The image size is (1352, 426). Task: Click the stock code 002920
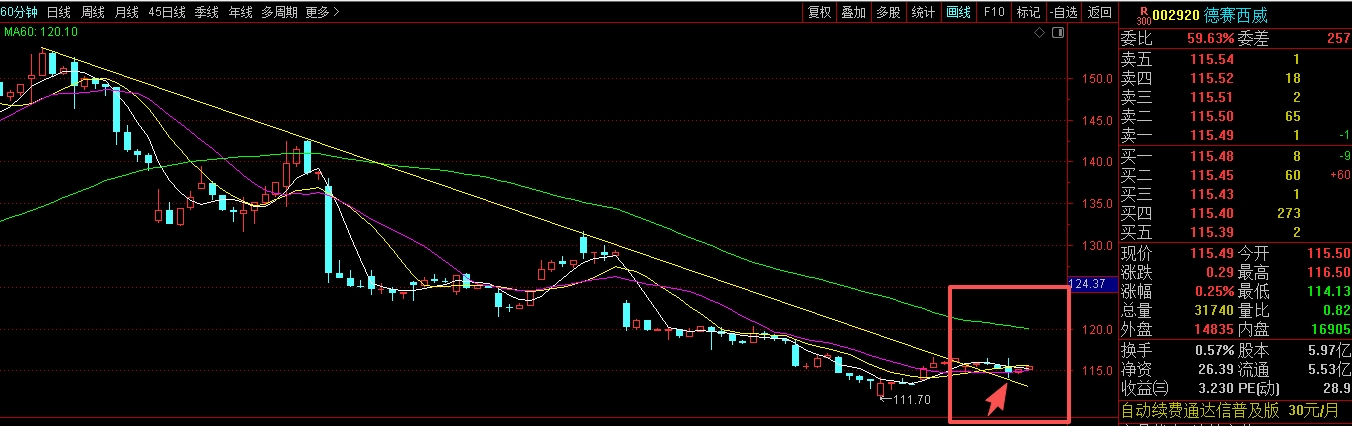[1177, 16]
